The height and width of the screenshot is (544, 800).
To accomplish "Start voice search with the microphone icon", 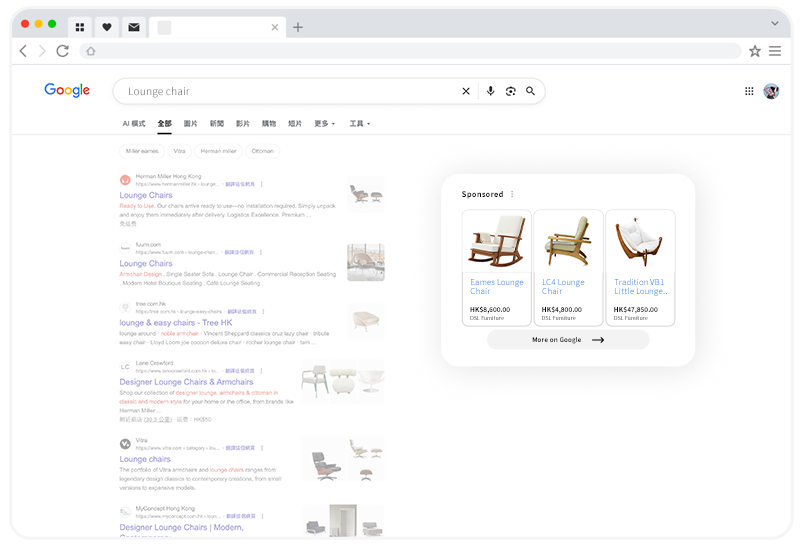I will click(x=490, y=91).
